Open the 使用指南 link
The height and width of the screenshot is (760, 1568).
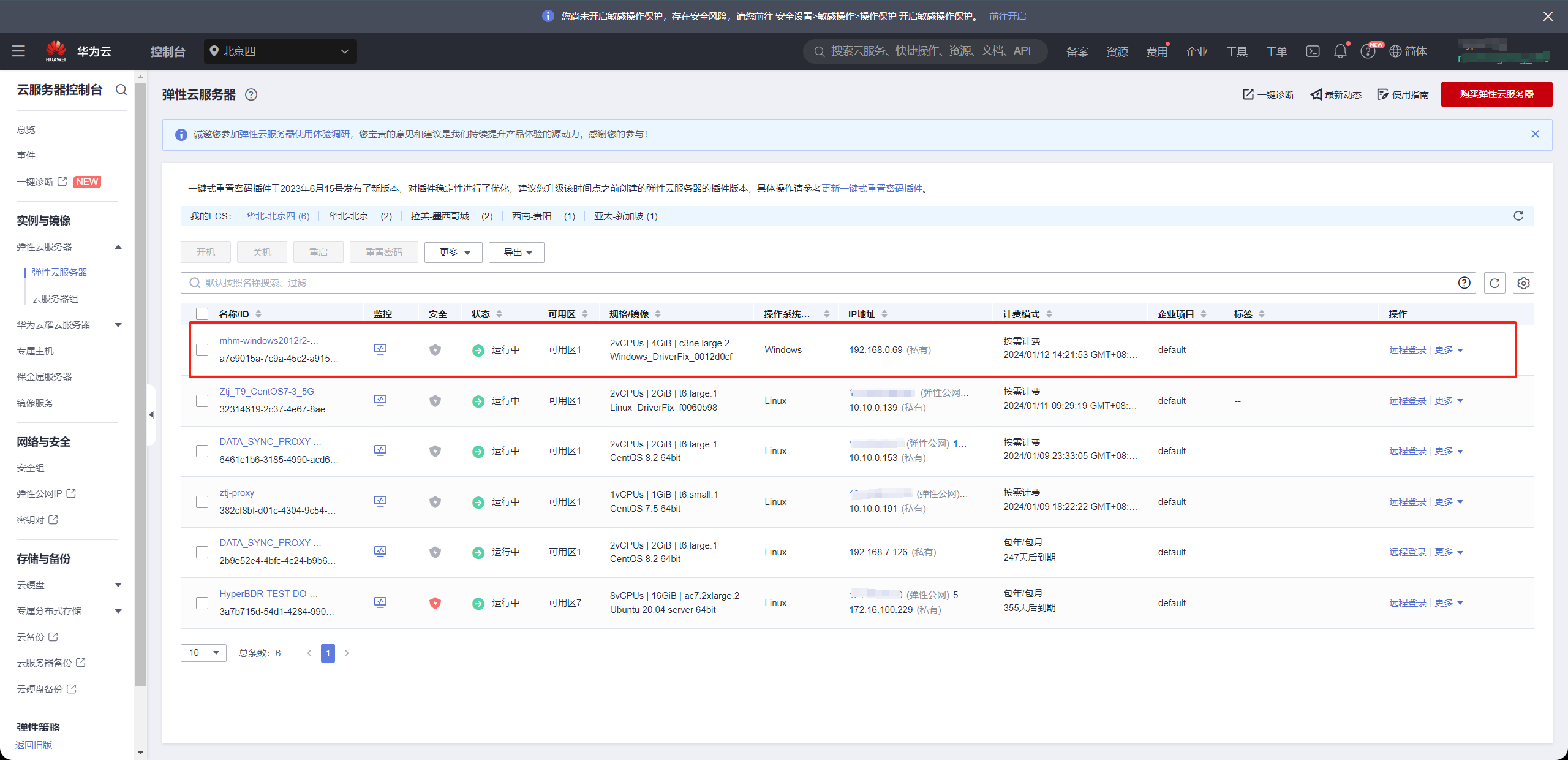point(1403,94)
